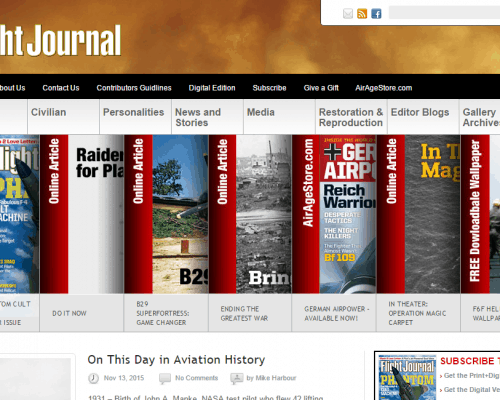Open Contributors Guidlines page
The height and width of the screenshot is (400, 500).
coord(134,88)
